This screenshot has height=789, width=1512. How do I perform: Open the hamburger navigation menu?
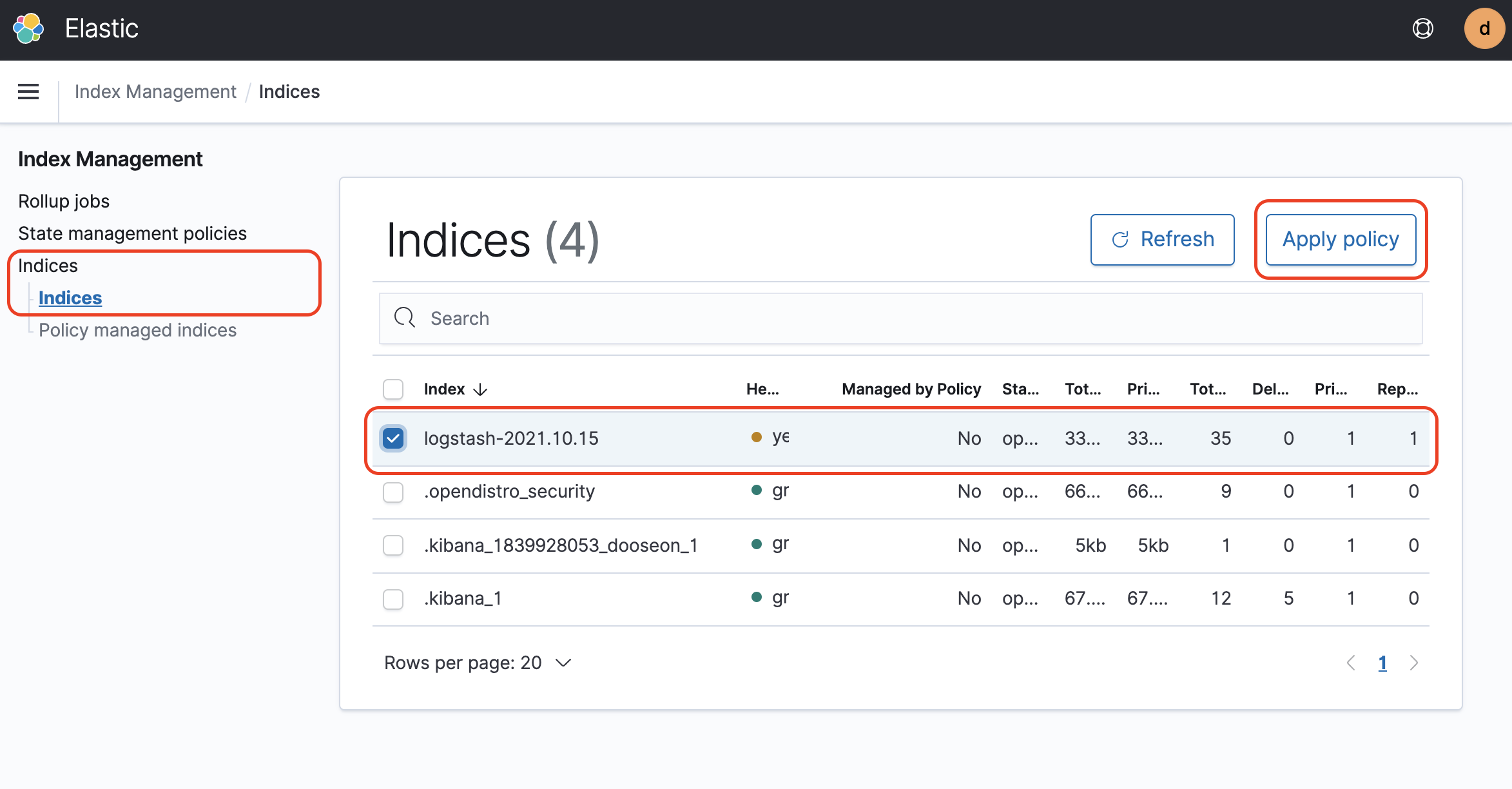tap(28, 92)
